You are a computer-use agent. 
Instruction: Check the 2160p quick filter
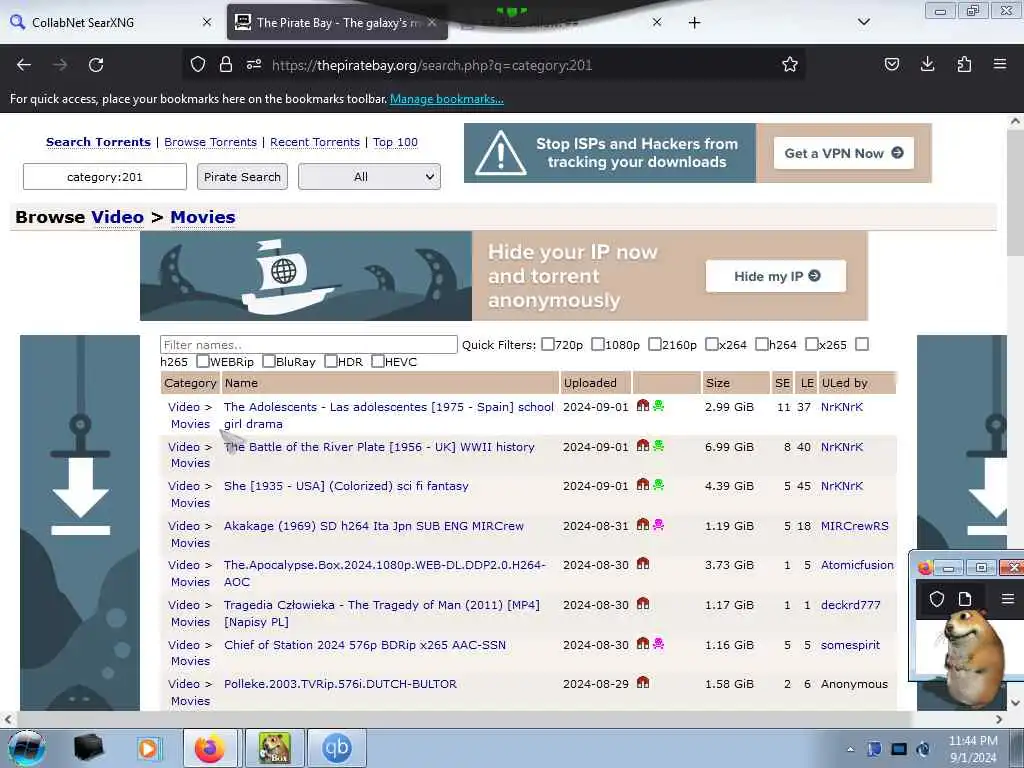click(654, 344)
